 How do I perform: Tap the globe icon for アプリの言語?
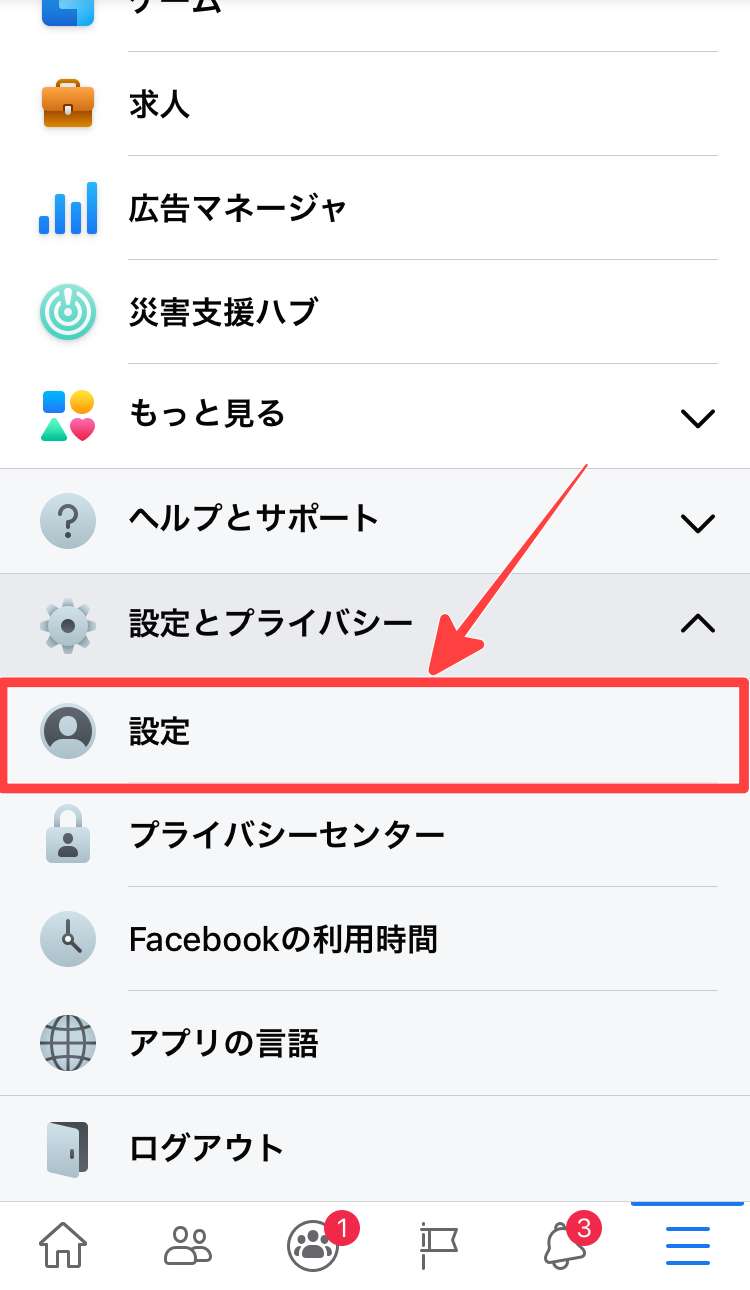pos(68,1043)
